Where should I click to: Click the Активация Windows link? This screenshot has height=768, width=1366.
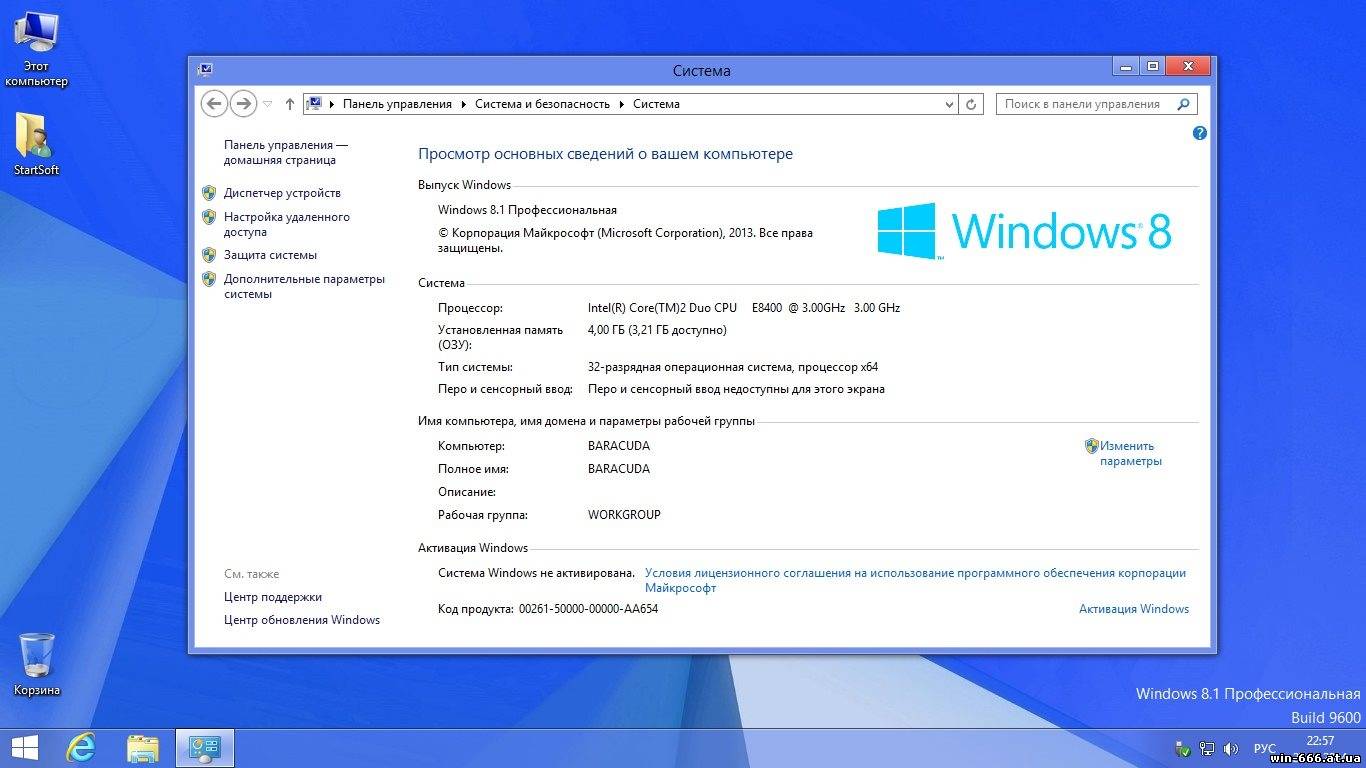pyautogui.click(x=1134, y=608)
